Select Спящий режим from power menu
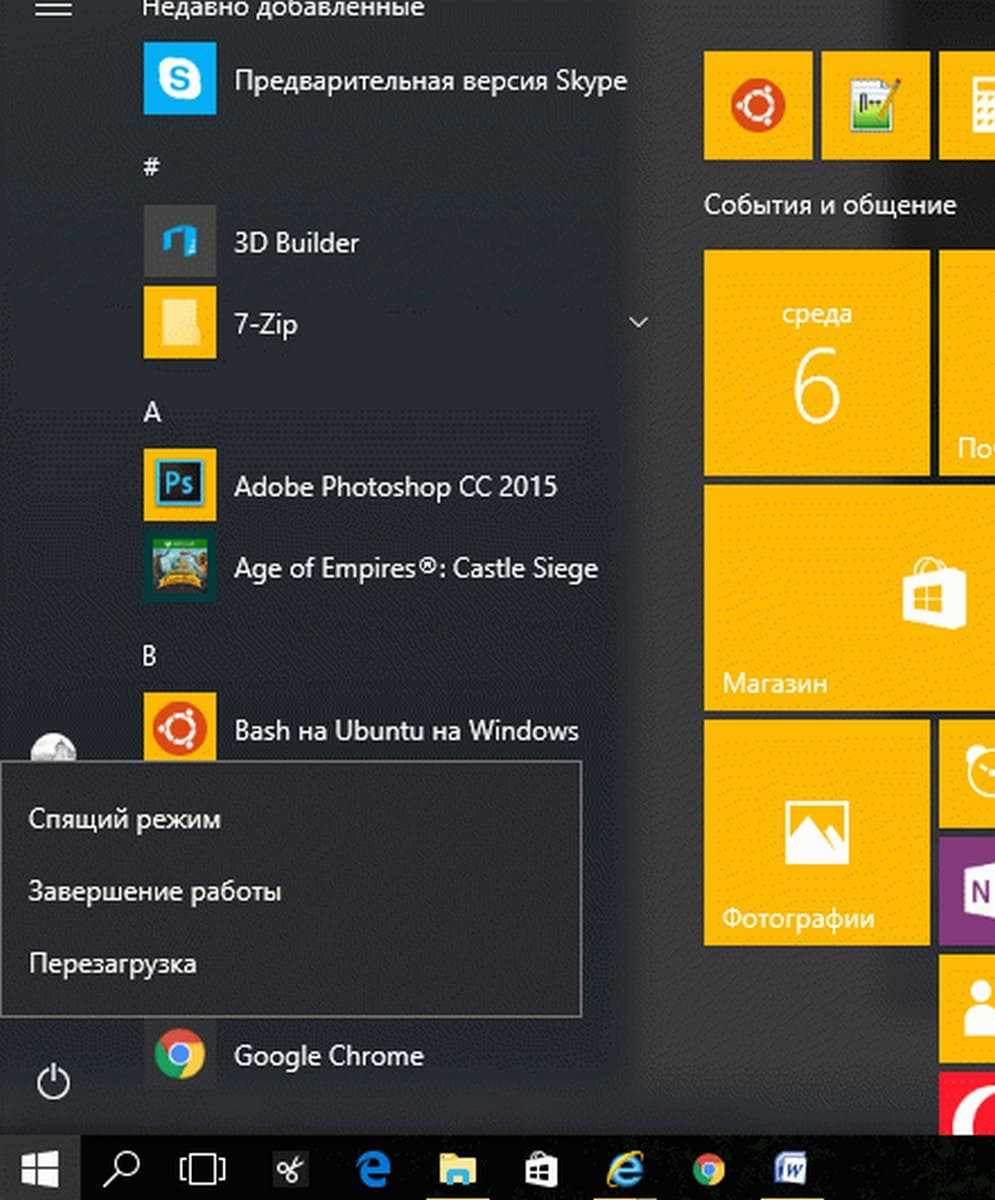The width and height of the screenshot is (995, 1200). [x=125, y=819]
